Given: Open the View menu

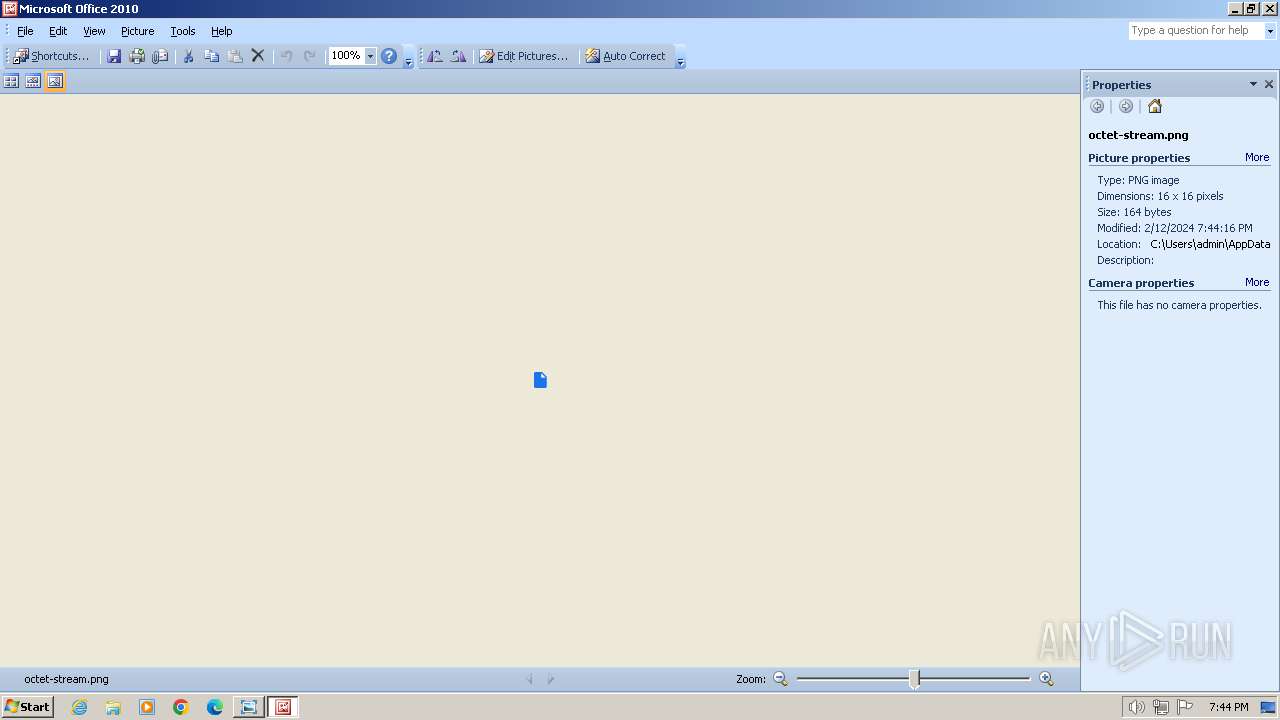Looking at the screenshot, I should [x=94, y=31].
